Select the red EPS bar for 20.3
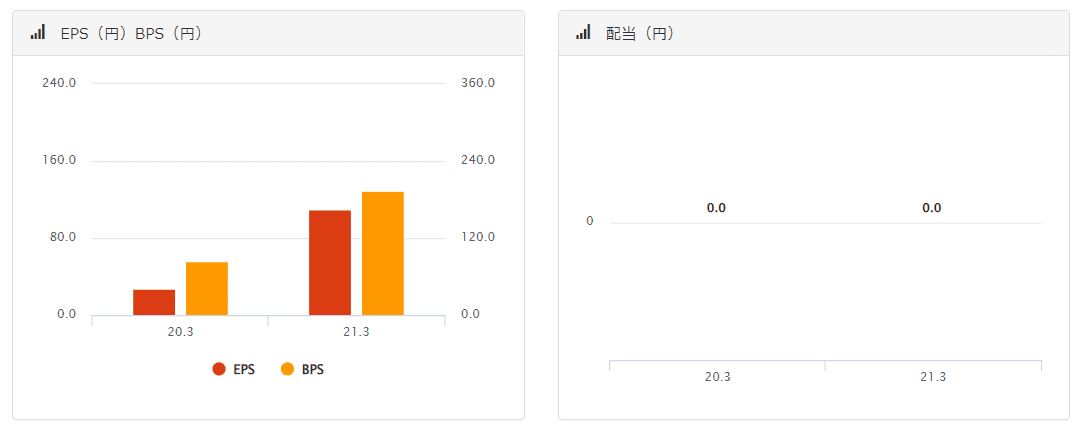This screenshot has width=1079, height=429. [x=154, y=302]
